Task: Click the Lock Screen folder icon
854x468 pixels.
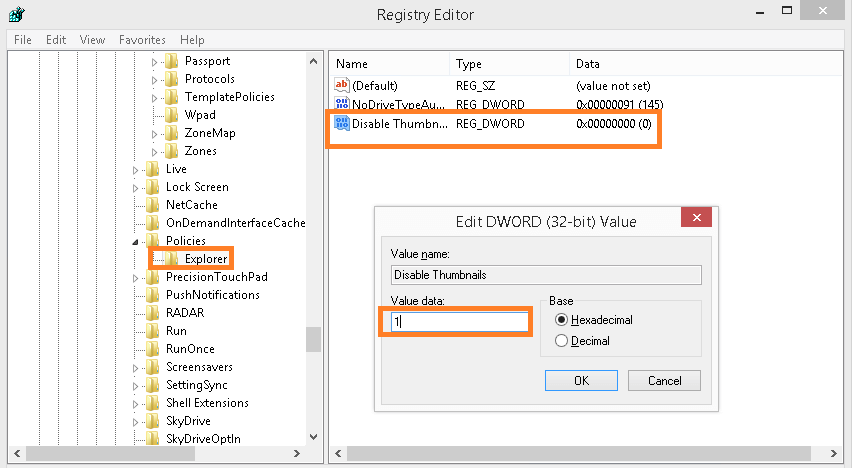Action: click(x=152, y=187)
